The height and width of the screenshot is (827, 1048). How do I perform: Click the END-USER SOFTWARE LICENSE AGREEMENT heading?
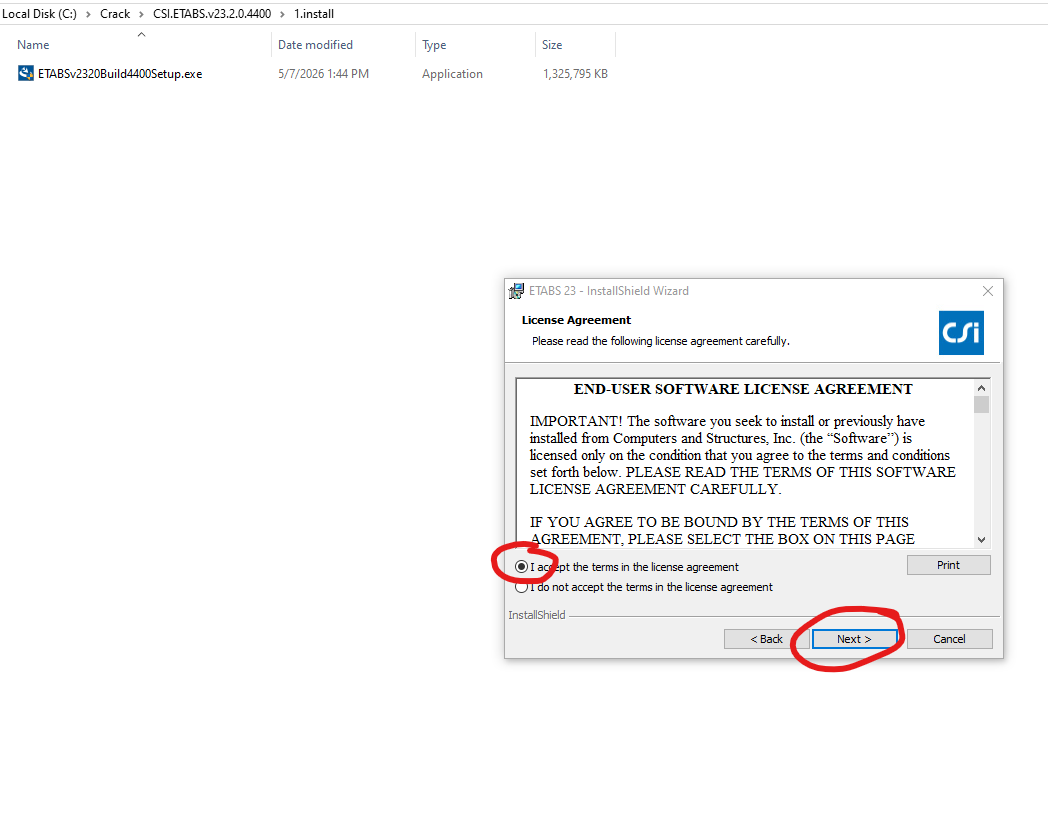[x=743, y=389]
